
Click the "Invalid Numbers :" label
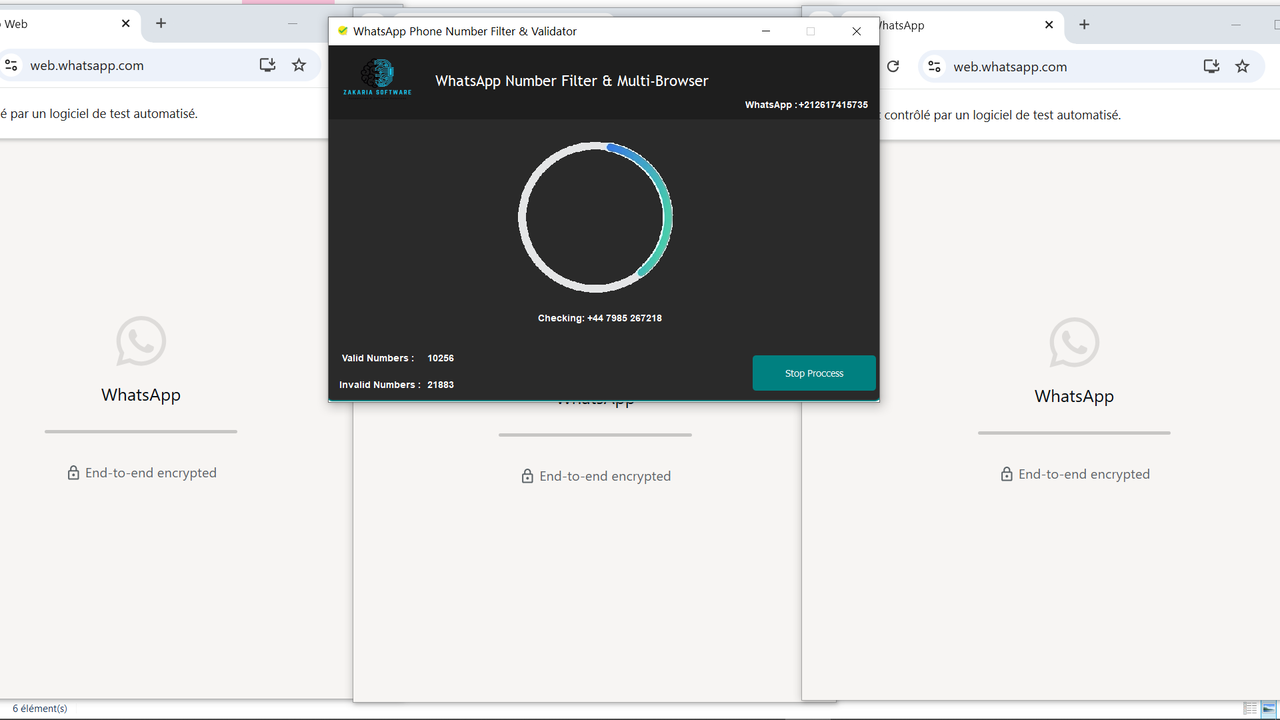pos(380,384)
